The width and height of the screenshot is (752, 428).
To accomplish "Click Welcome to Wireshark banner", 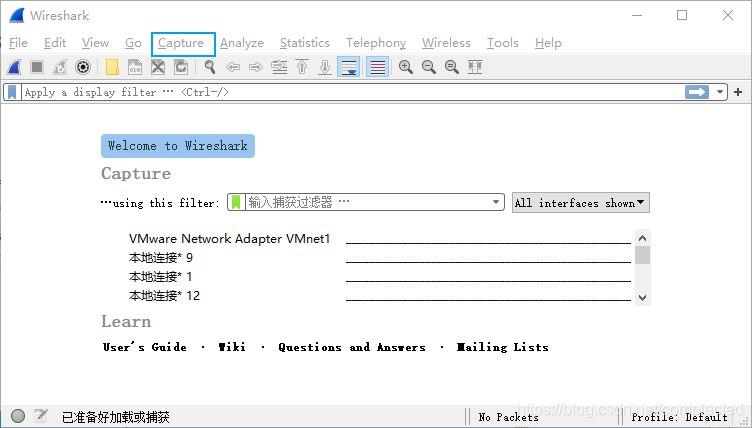I will point(178,146).
